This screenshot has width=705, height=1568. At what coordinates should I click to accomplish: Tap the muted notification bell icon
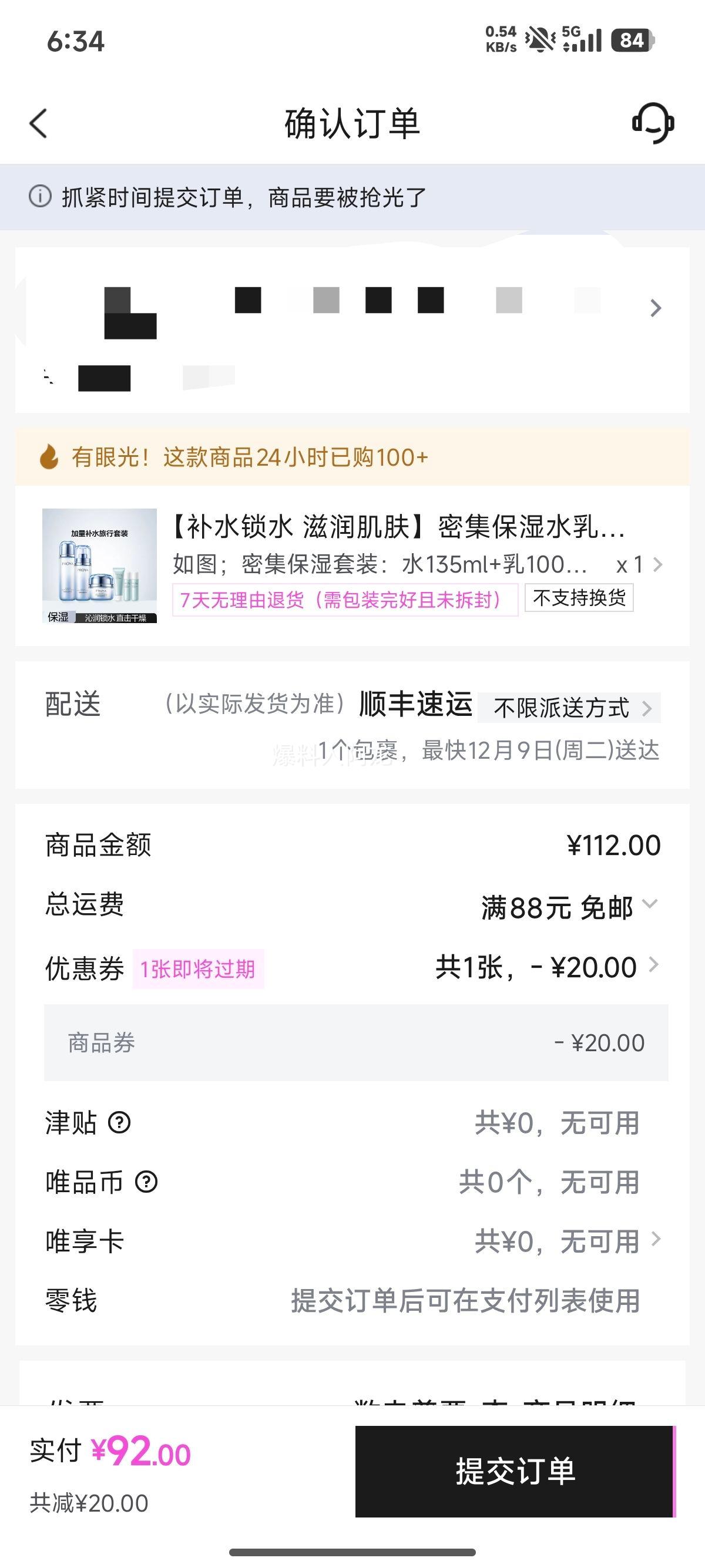pyautogui.click(x=539, y=41)
